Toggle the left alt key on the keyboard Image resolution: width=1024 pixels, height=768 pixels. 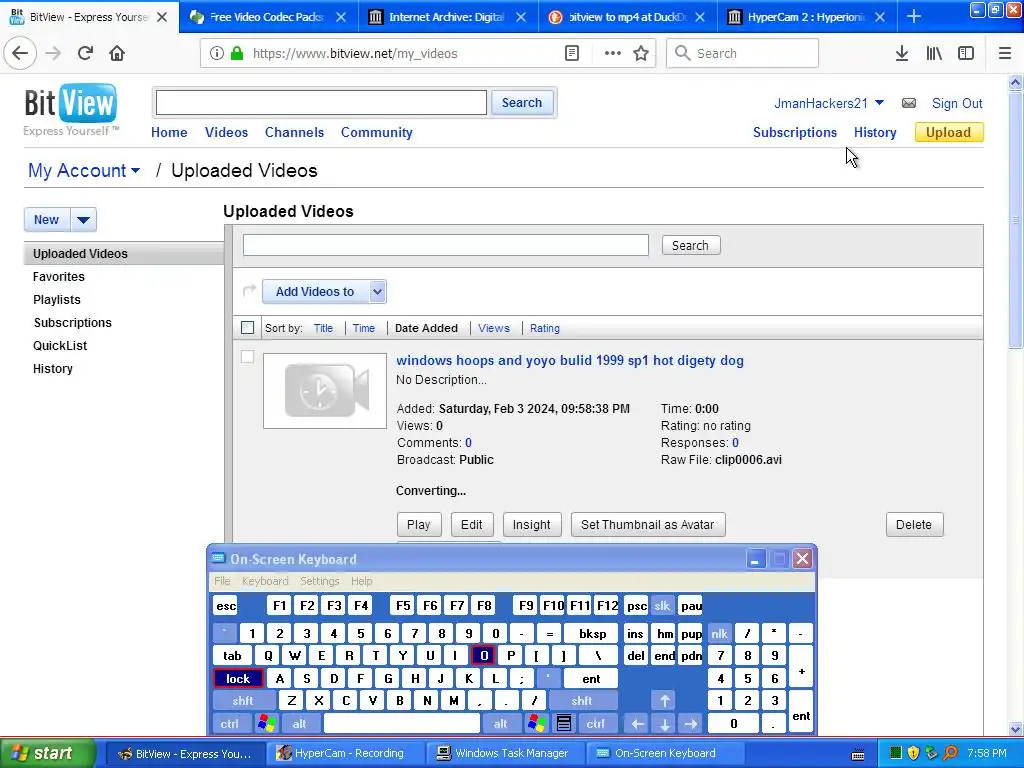tap(299, 724)
